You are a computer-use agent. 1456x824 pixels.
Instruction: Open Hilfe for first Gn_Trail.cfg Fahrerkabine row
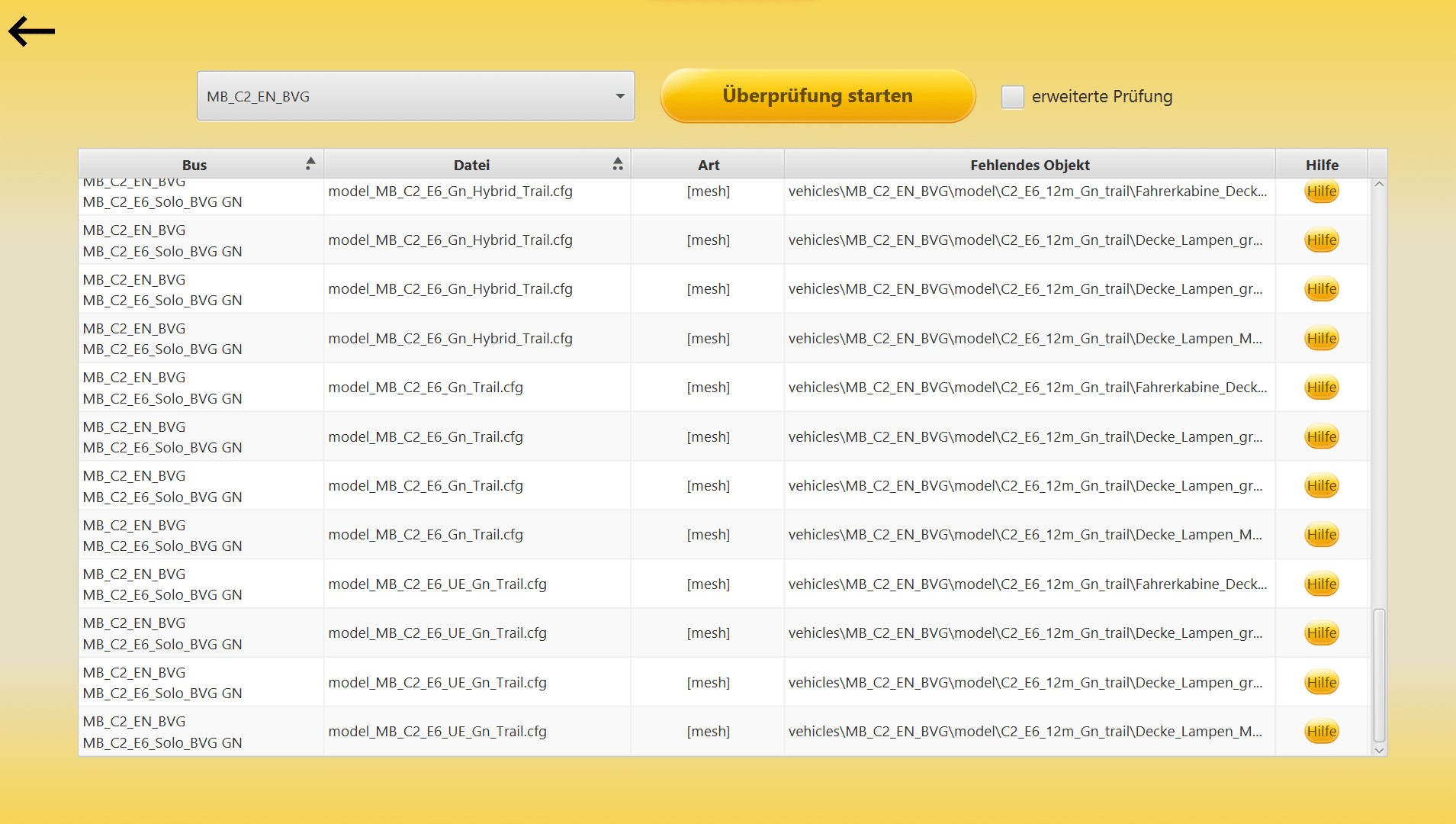[x=1322, y=388]
